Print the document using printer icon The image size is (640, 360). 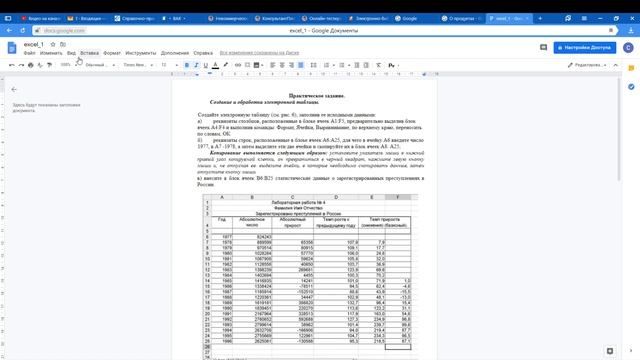[31, 65]
